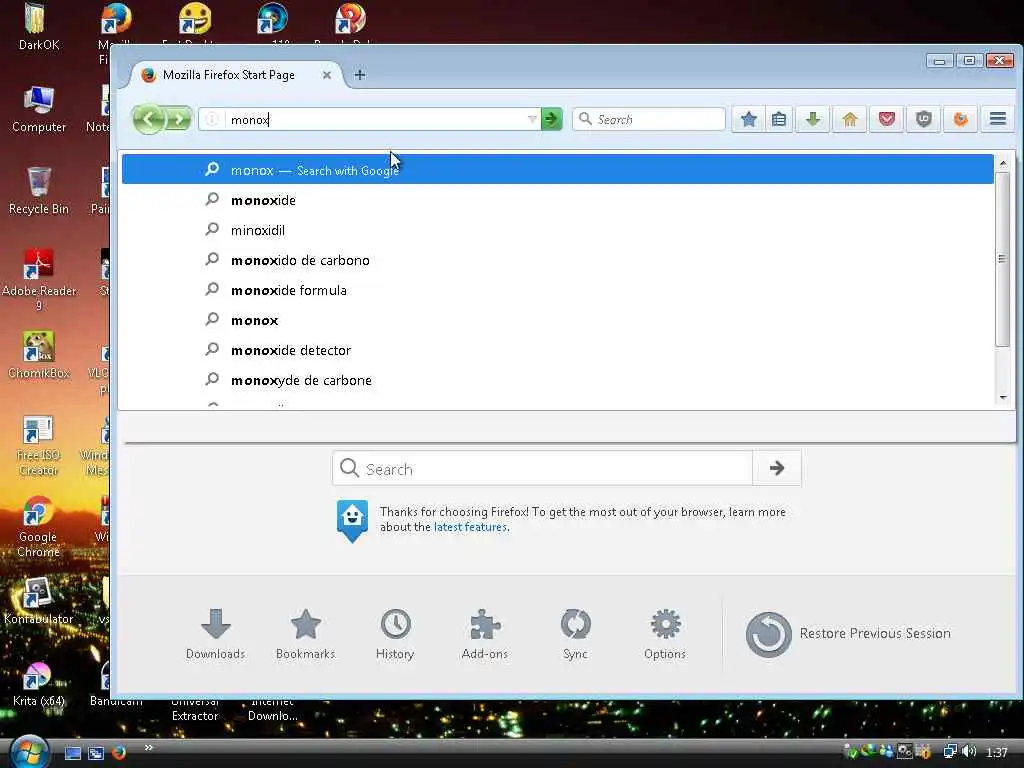1024x768 pixels.
Task: Open the address bar history dropdown arrow
Action: 532,119
